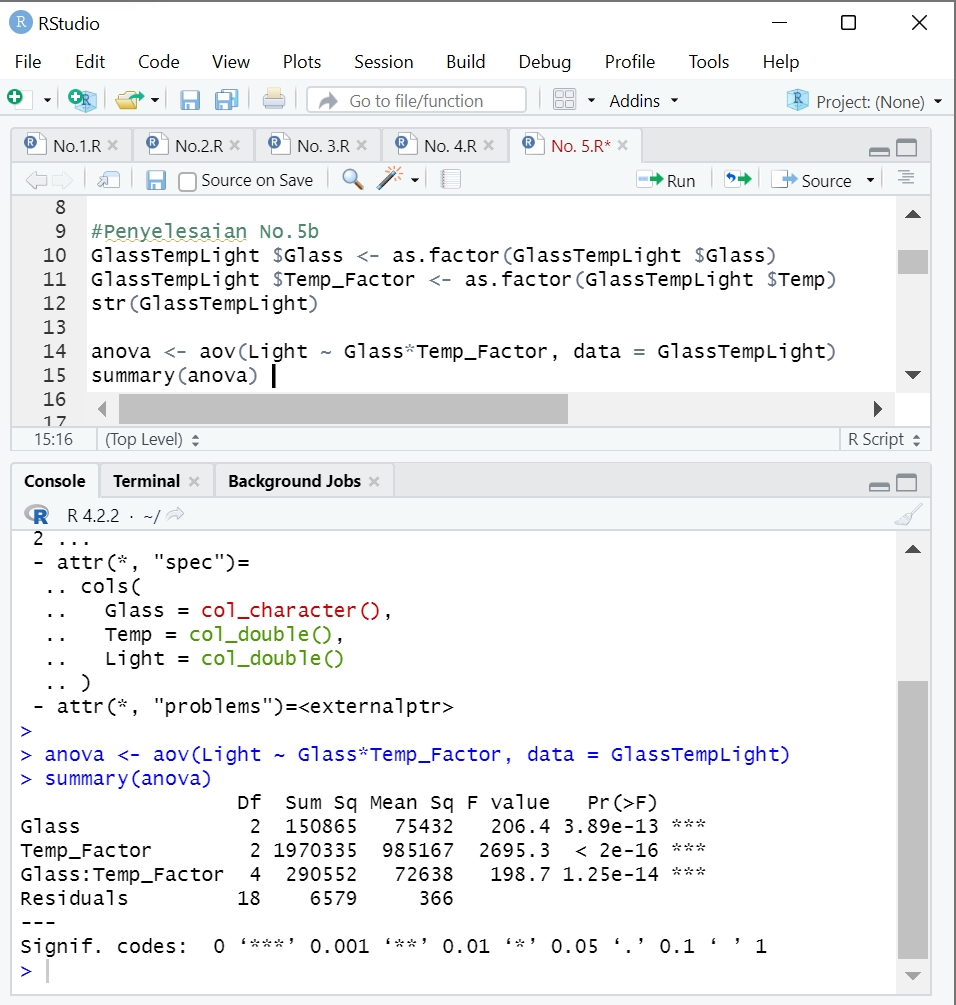This screenshot has width=956, height=1005.
Task: Open the Session menu
Action: [x=384, y=61]
